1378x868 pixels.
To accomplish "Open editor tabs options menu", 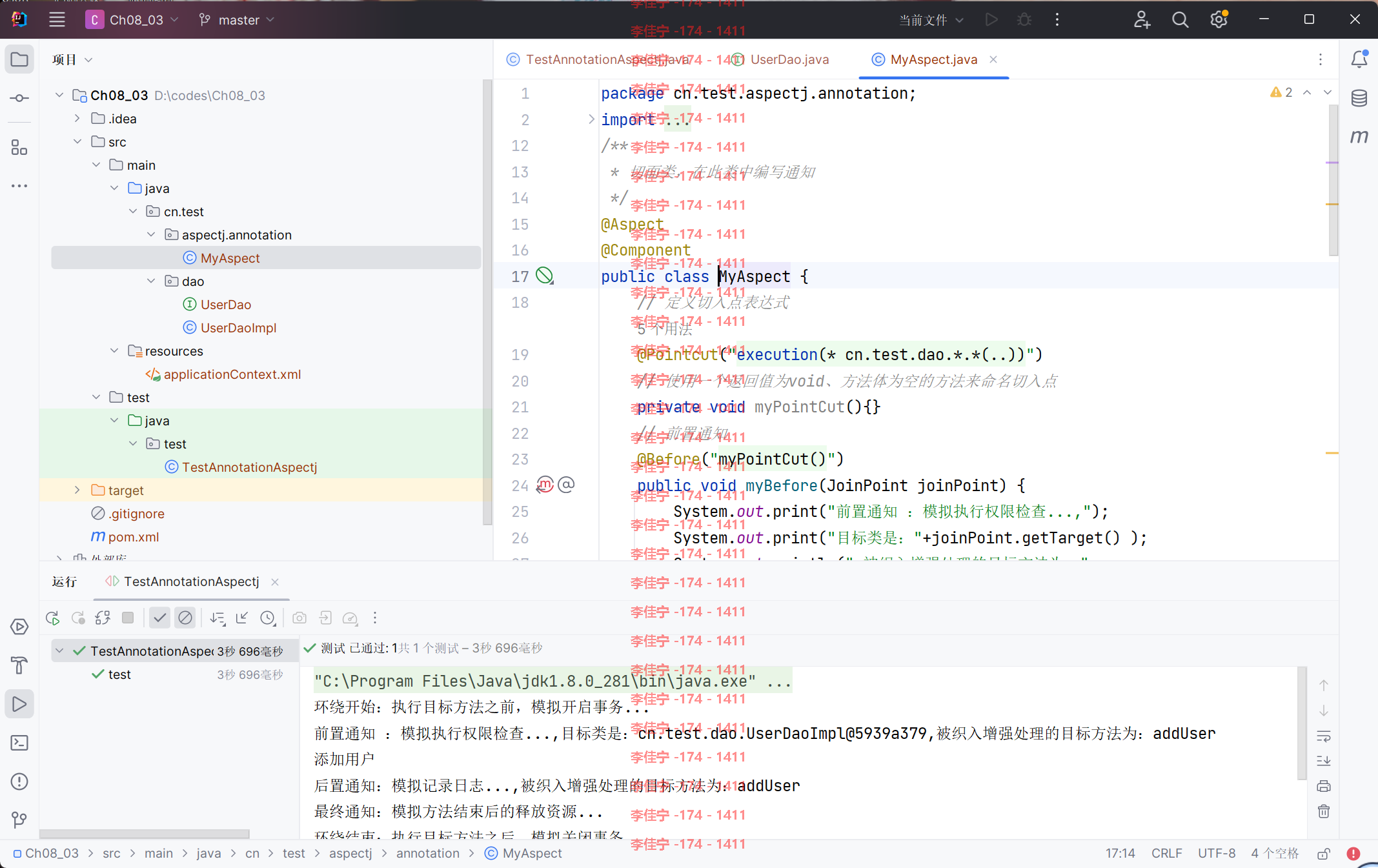I will tap(1321, 59).
